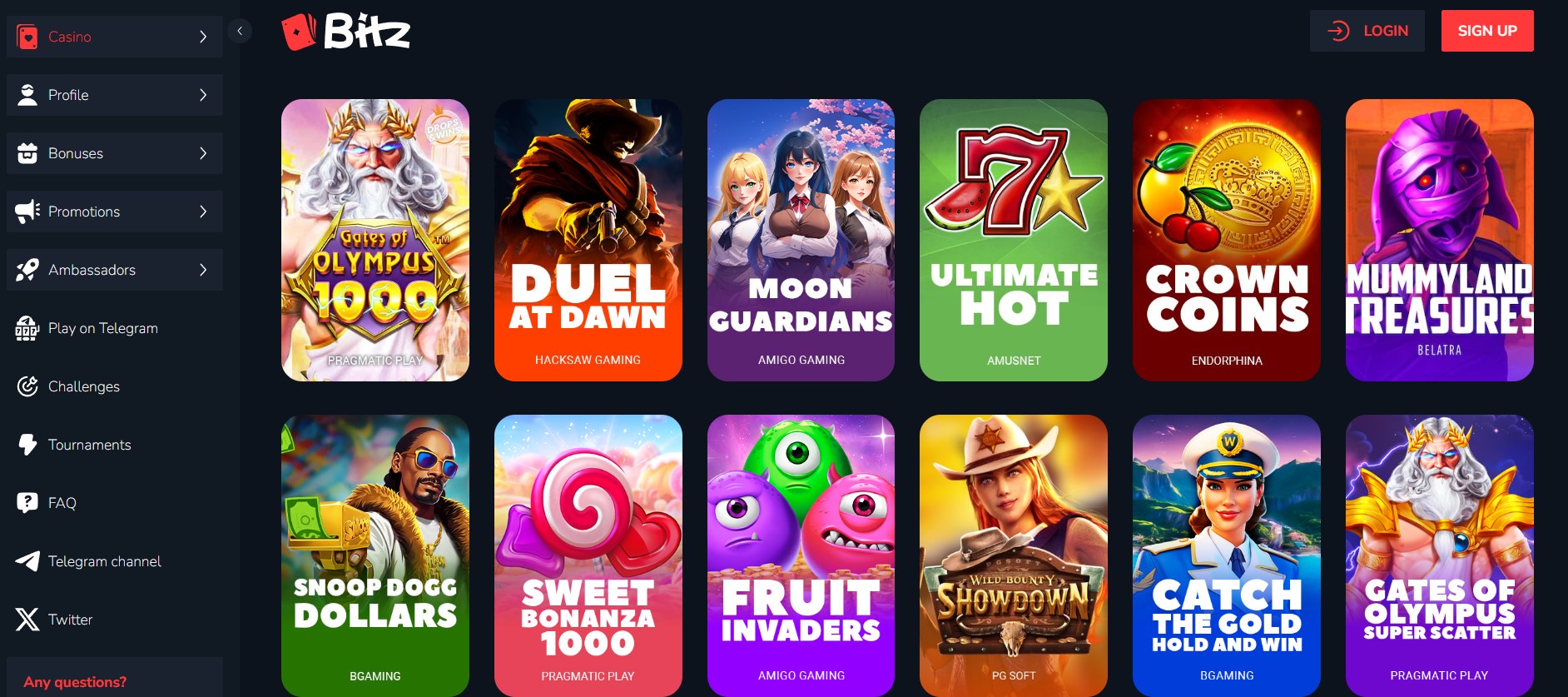Screen dimensions: 1568x697
Task: Click the Ambassadors rocket icon
Action: click(27, 270)
